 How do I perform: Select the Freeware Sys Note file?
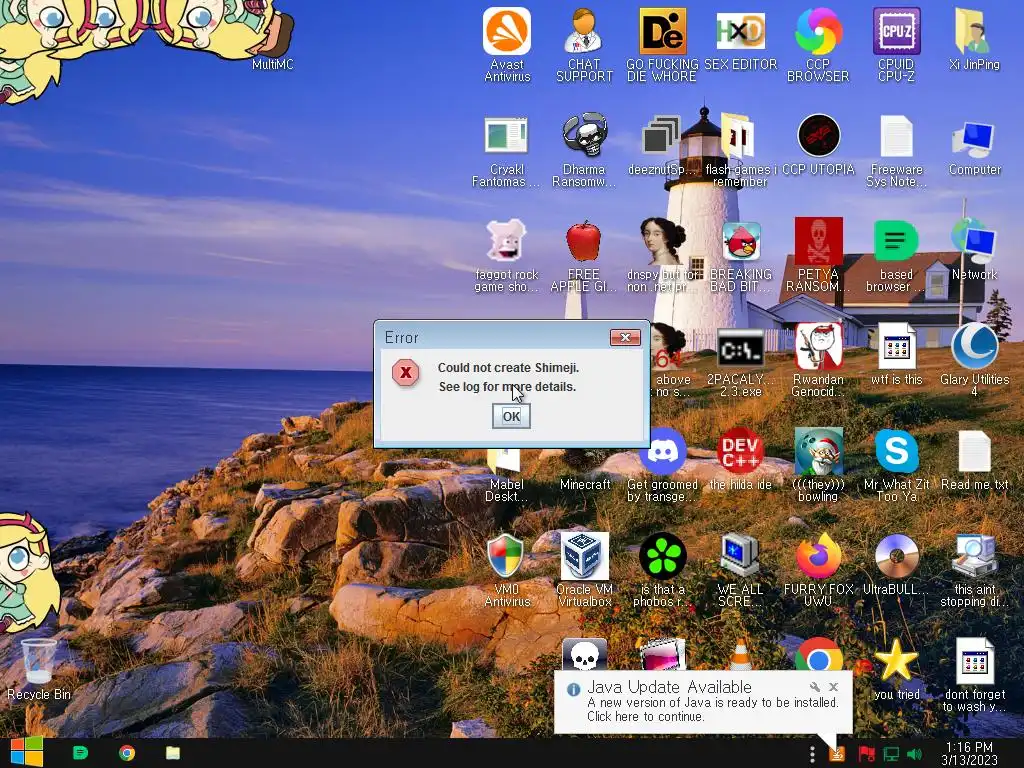pos(896,151)
